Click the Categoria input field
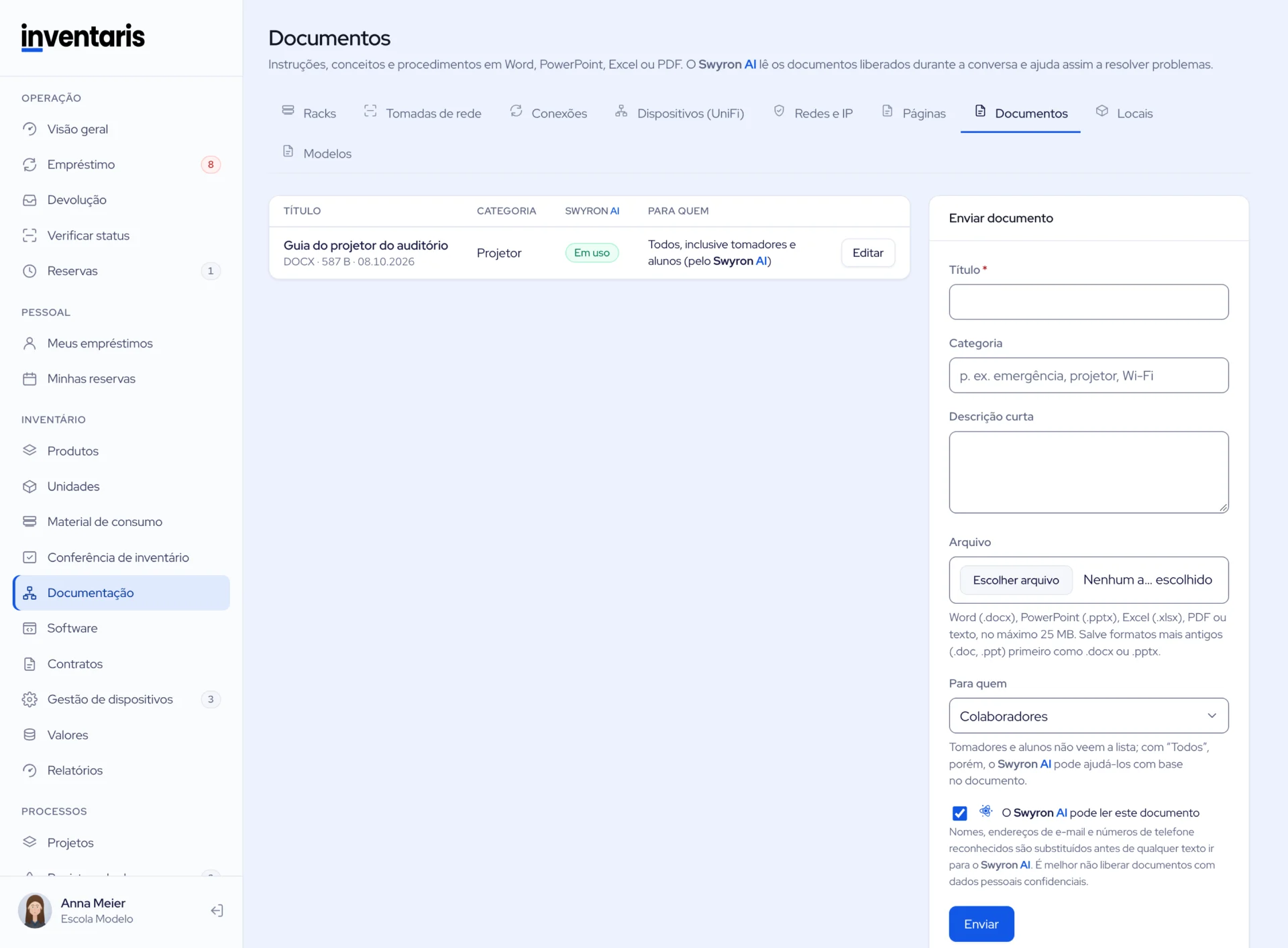 (x=1088, y=376)
